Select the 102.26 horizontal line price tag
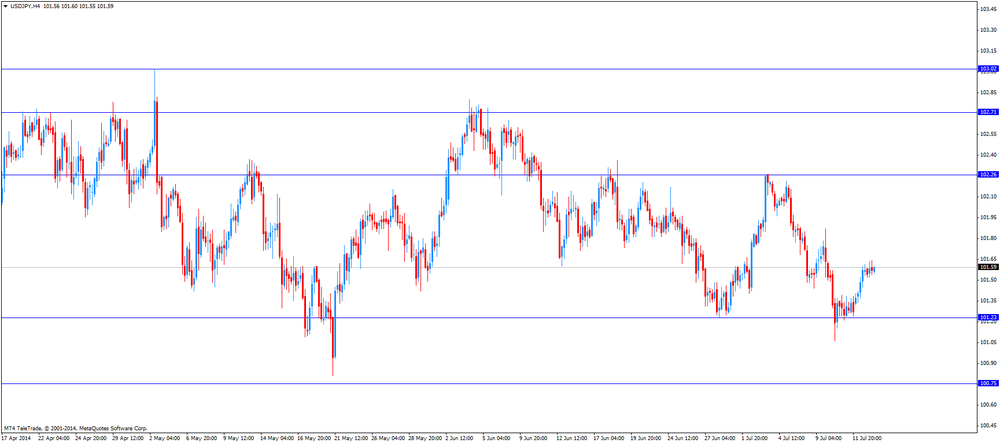Image resolution: width=1000 pixels, height=443 pixels. (x=988, y=174)
